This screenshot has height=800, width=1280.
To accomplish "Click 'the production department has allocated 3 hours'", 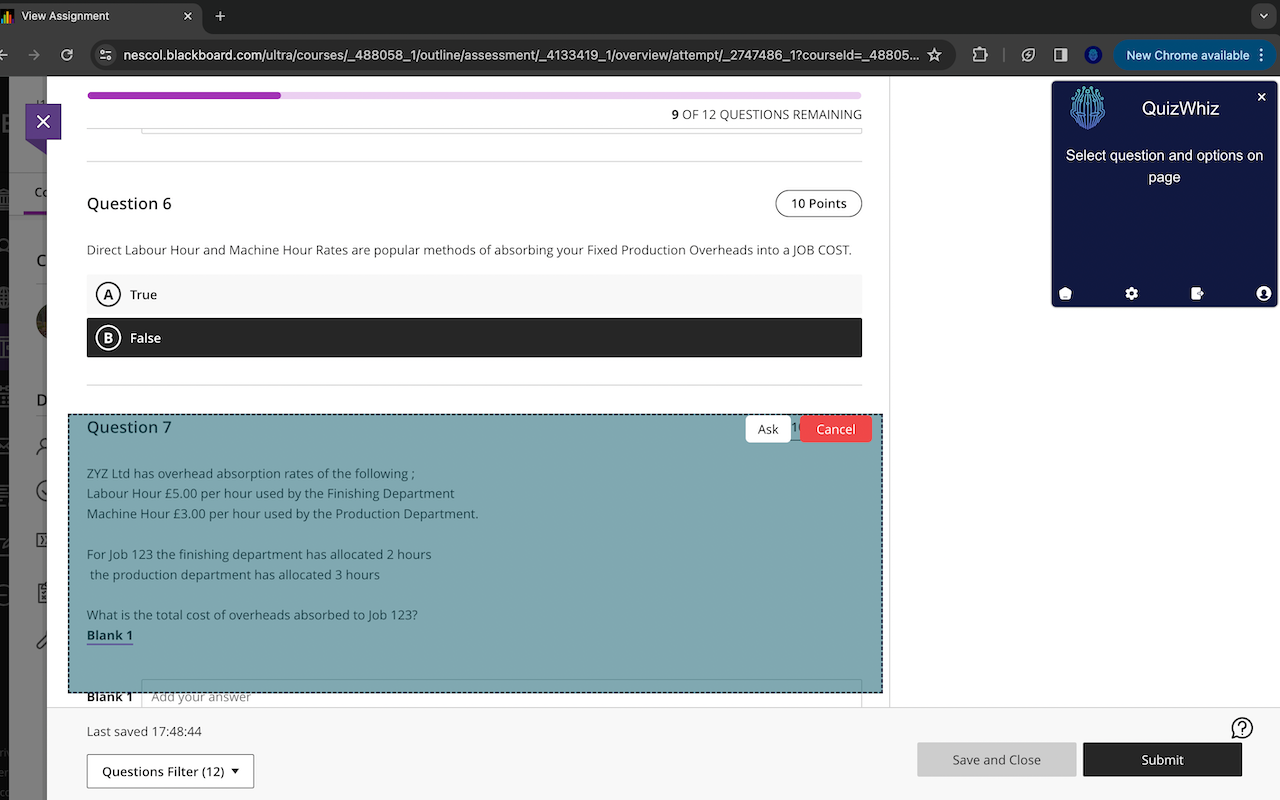I will pos(235,575).
